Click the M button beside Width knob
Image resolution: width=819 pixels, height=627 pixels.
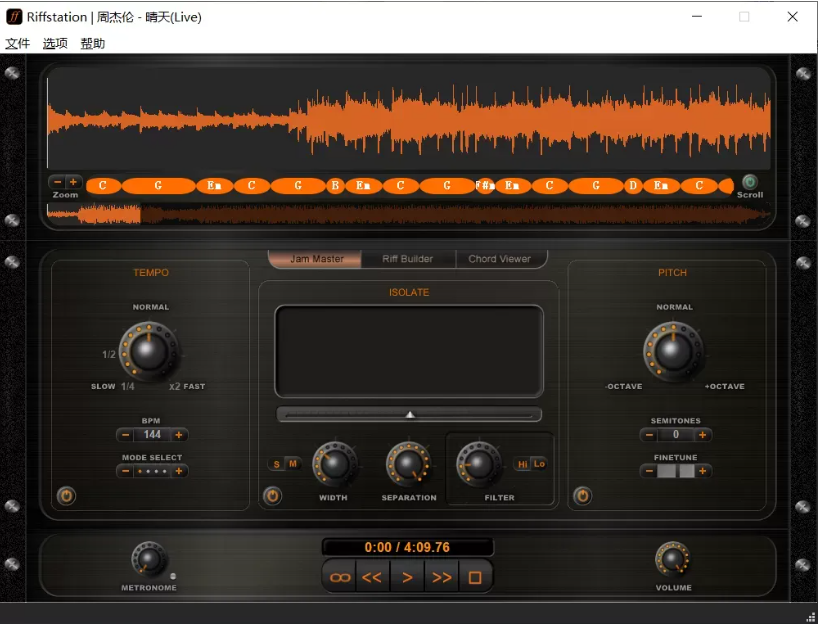coord(293,463)
